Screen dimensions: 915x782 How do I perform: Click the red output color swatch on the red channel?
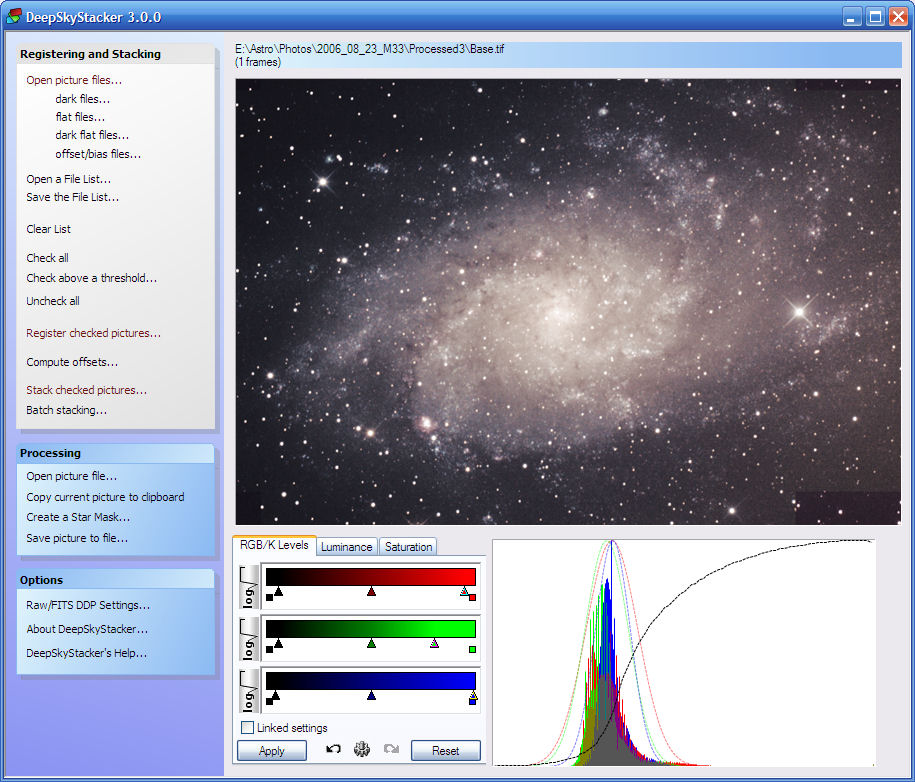tap(471, 600)
